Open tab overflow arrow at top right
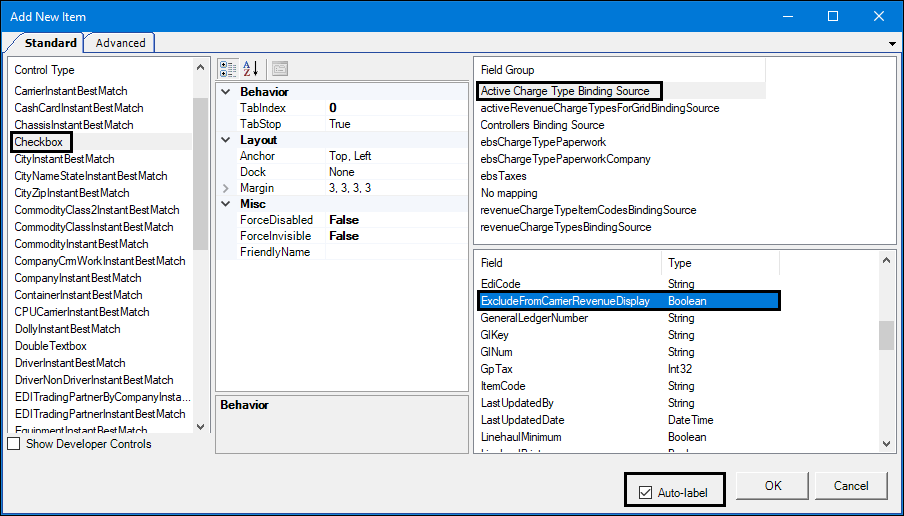 tap(893, 43)
